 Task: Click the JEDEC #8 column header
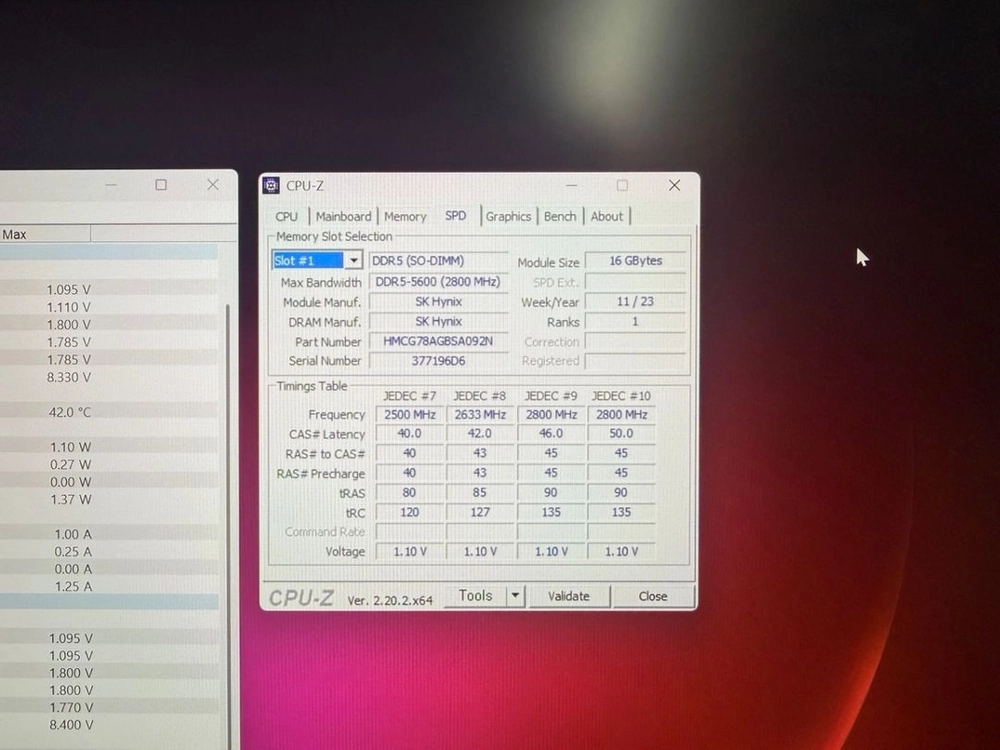(480, 396)
